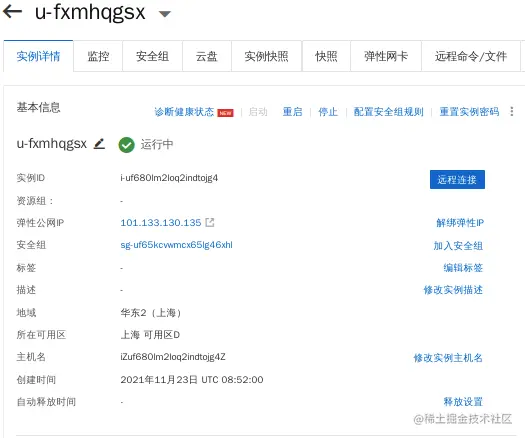Click 修改实例描述 link
This screenshot has width=525, height=438.
tap(453, 290)
